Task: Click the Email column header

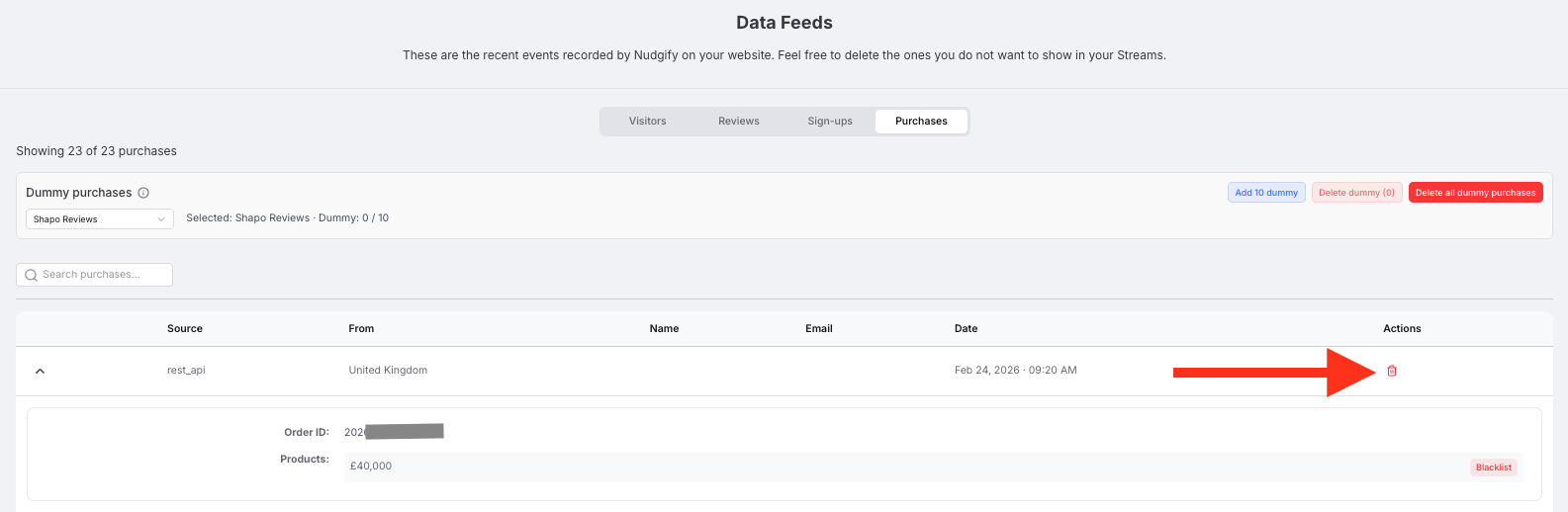Action: coord(818,328)
